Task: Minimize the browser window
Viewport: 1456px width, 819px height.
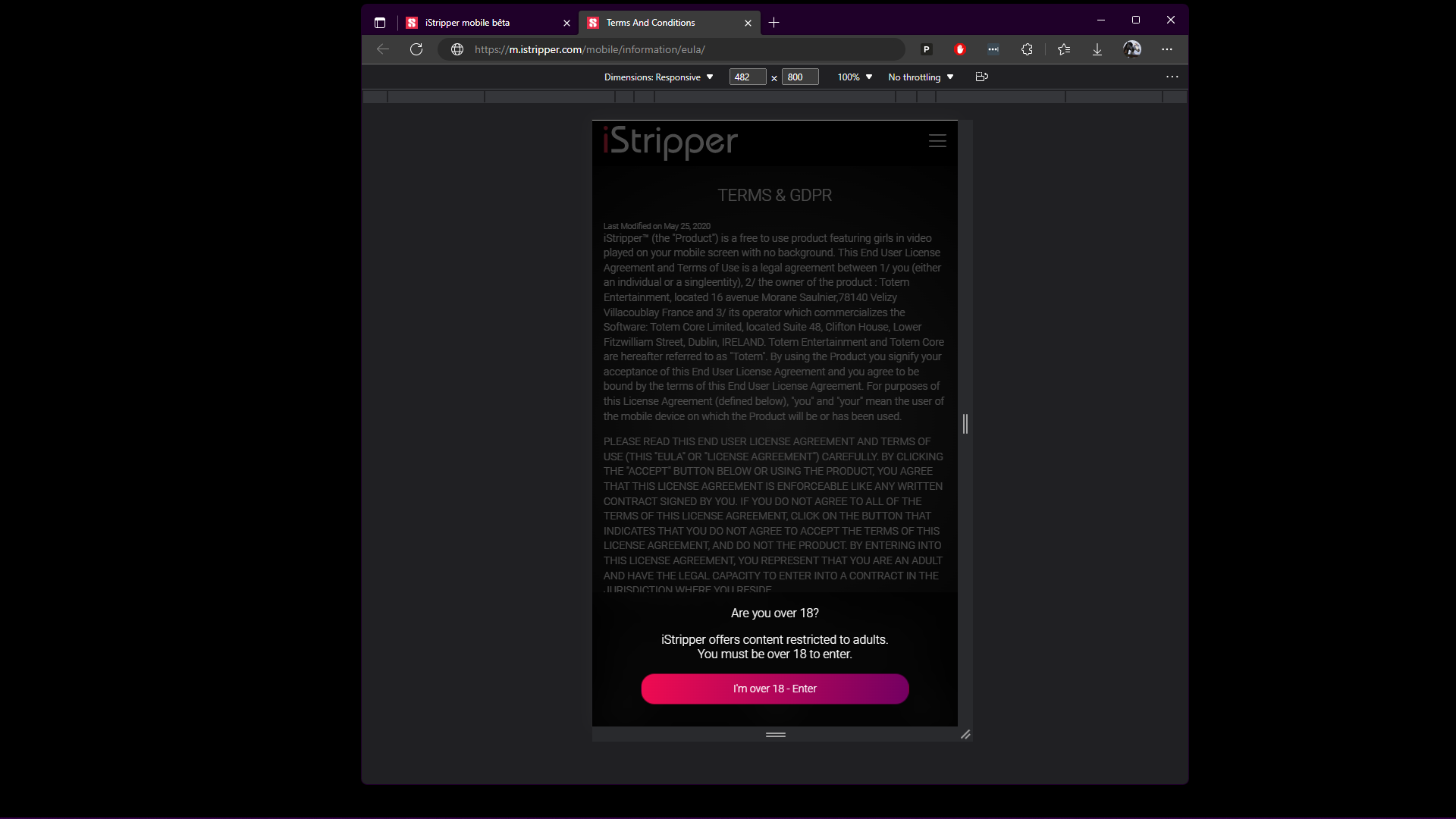Action: [1101, 20]
